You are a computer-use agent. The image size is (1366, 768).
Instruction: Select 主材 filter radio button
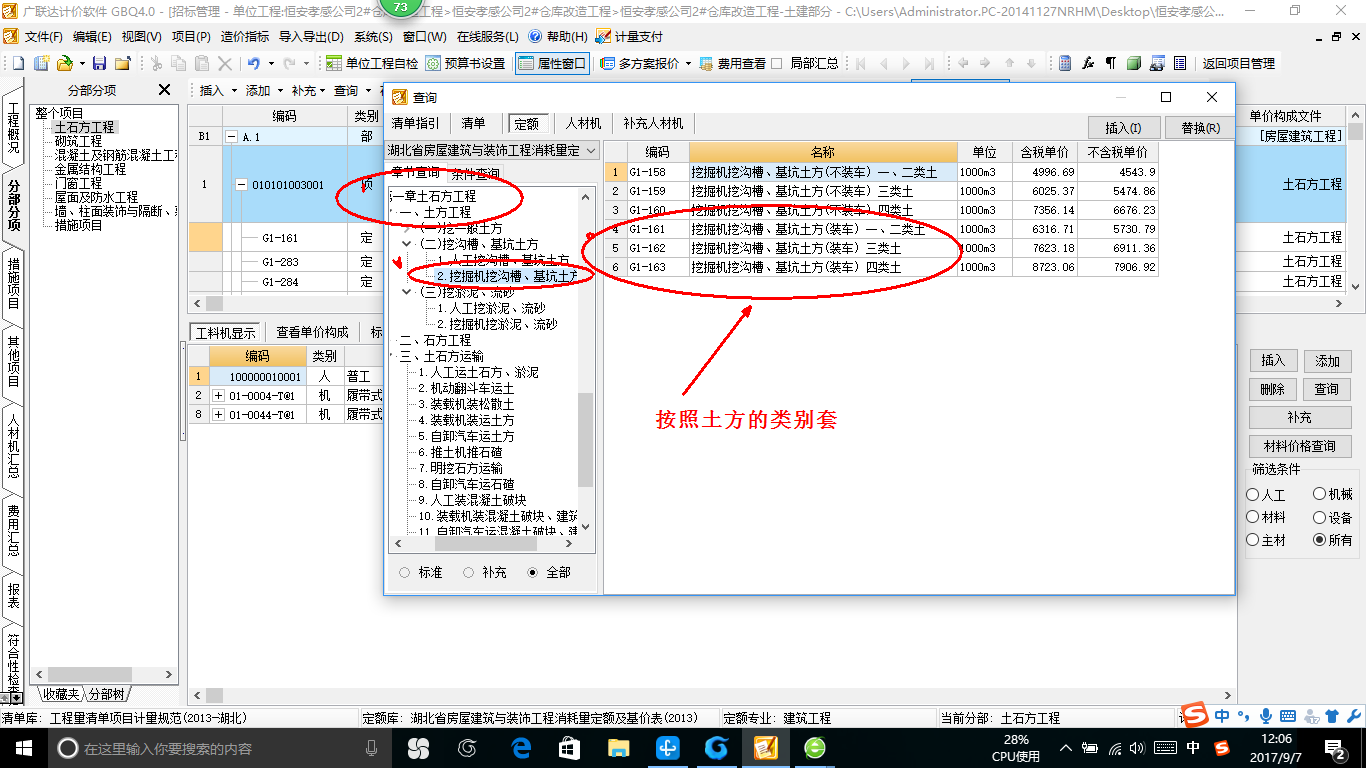[1253, 540]
